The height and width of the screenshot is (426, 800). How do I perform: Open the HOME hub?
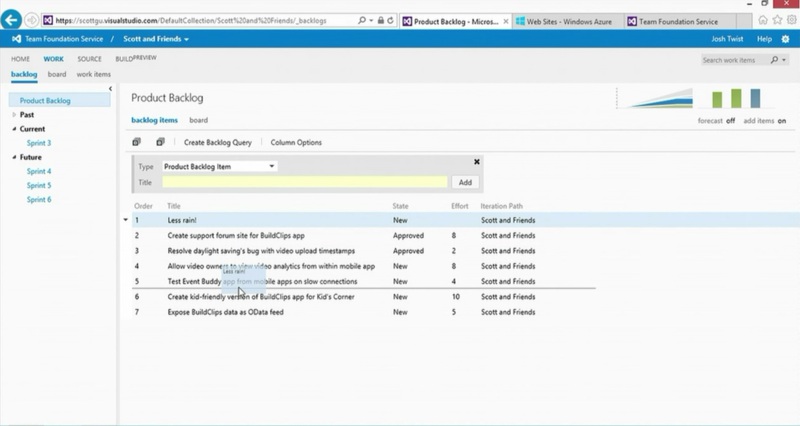coord(20,59)
